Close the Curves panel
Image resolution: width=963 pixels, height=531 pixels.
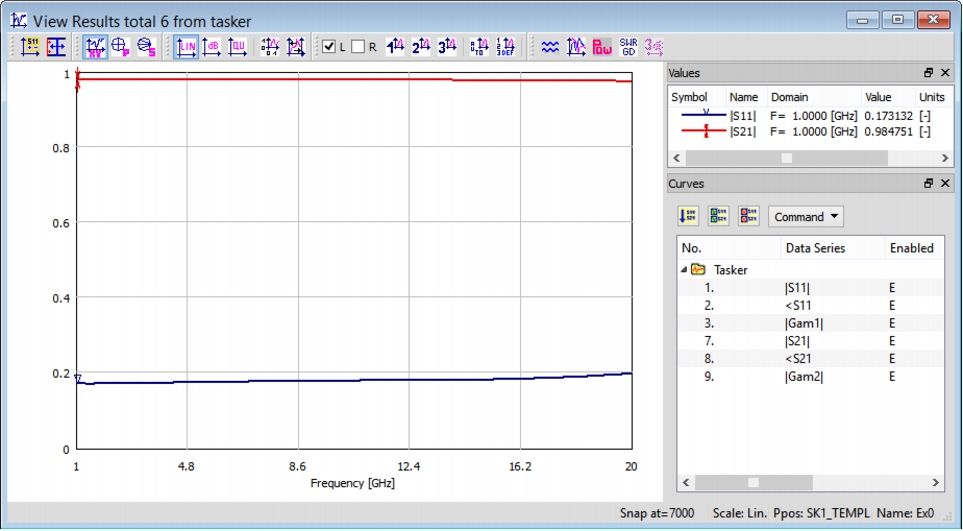(945, 184)
